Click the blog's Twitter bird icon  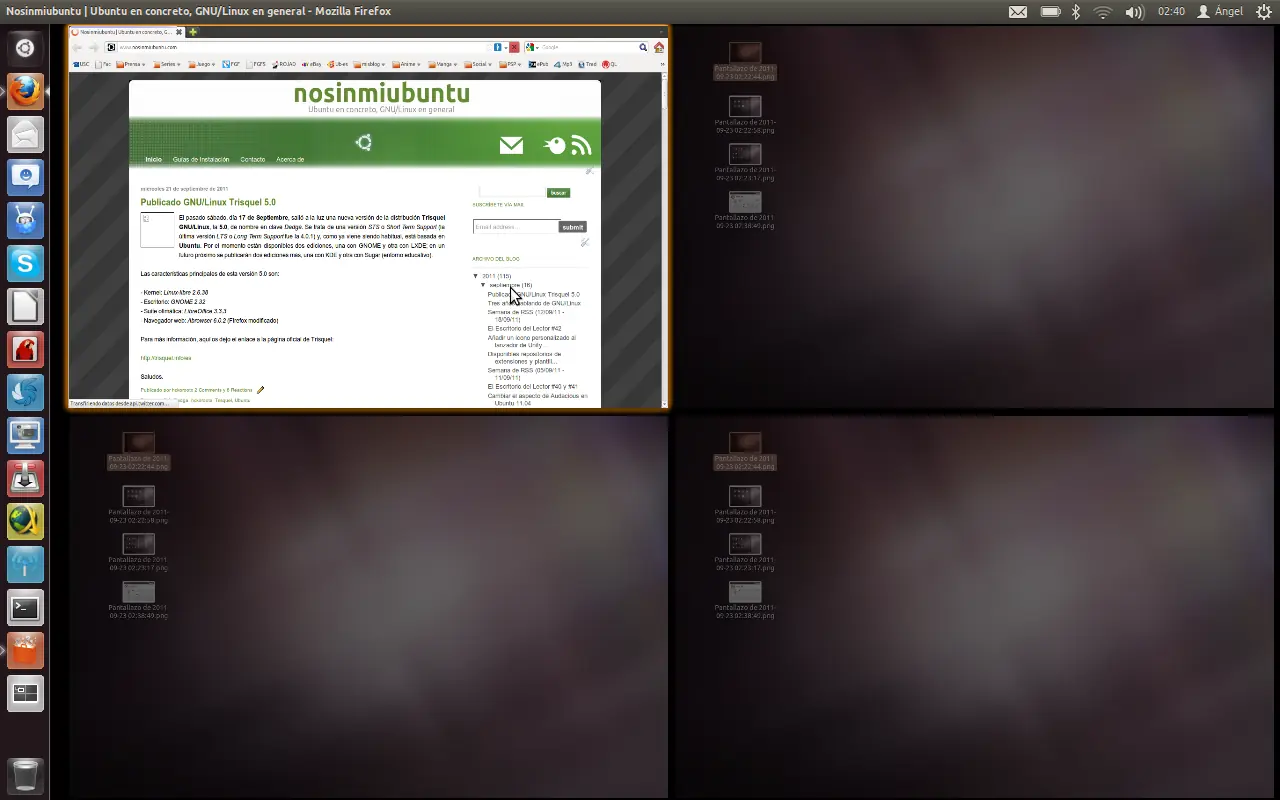click(554, 146)
